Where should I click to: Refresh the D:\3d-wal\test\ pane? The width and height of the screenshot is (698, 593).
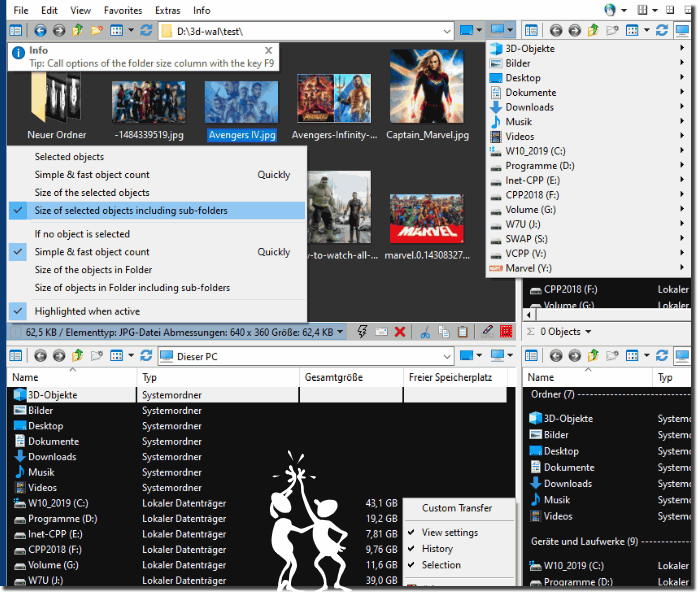tap(146, 31)
